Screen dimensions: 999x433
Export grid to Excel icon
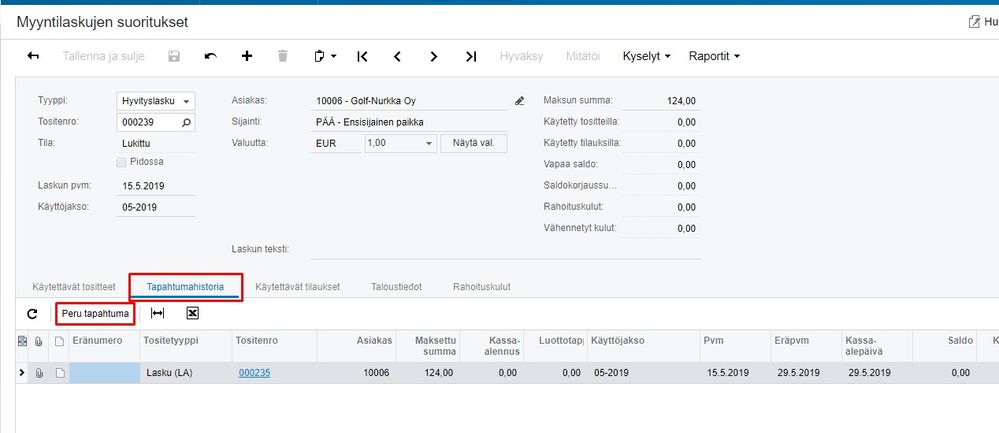coord(193,313)
